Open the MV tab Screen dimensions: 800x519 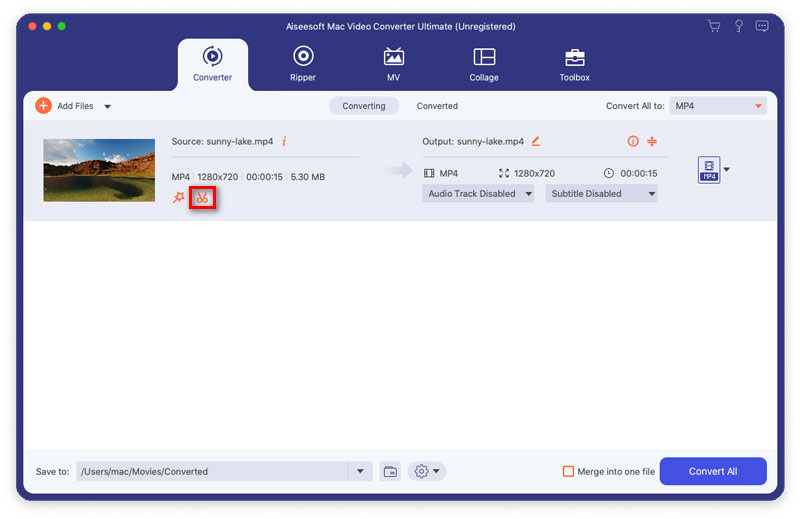(x=393, y=64)
